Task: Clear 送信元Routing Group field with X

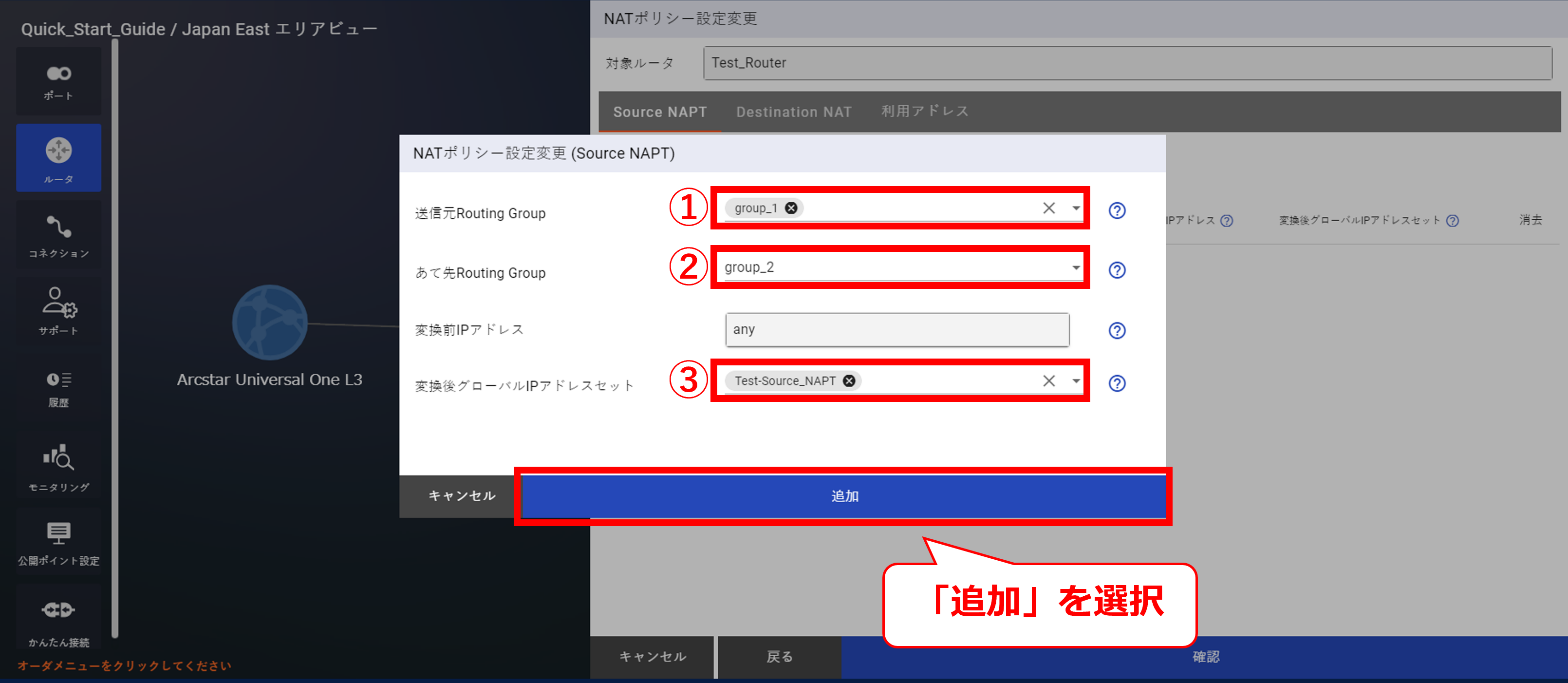Action: (x=1048, y=208)
